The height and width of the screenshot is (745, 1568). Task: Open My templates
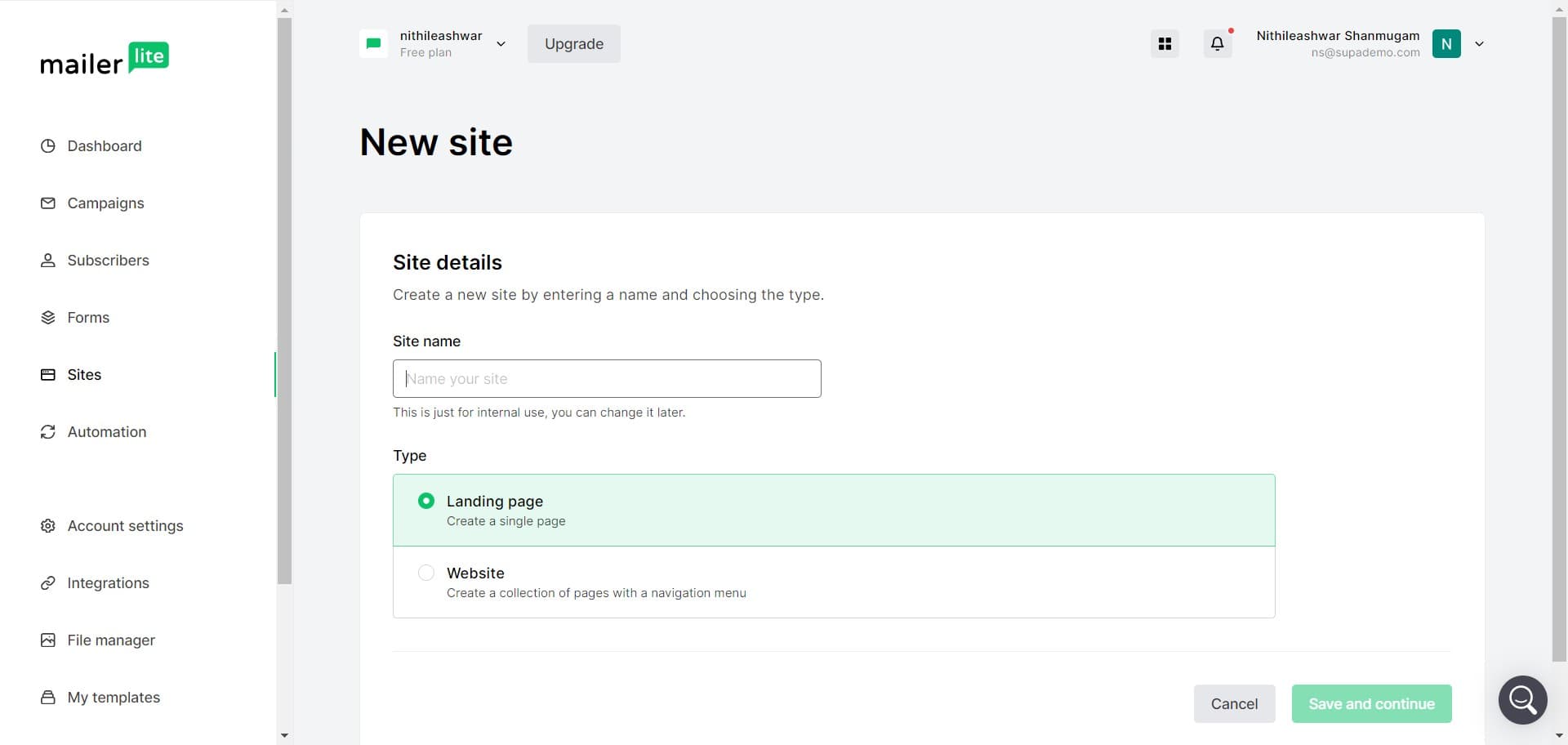click(x=113, y=697)
